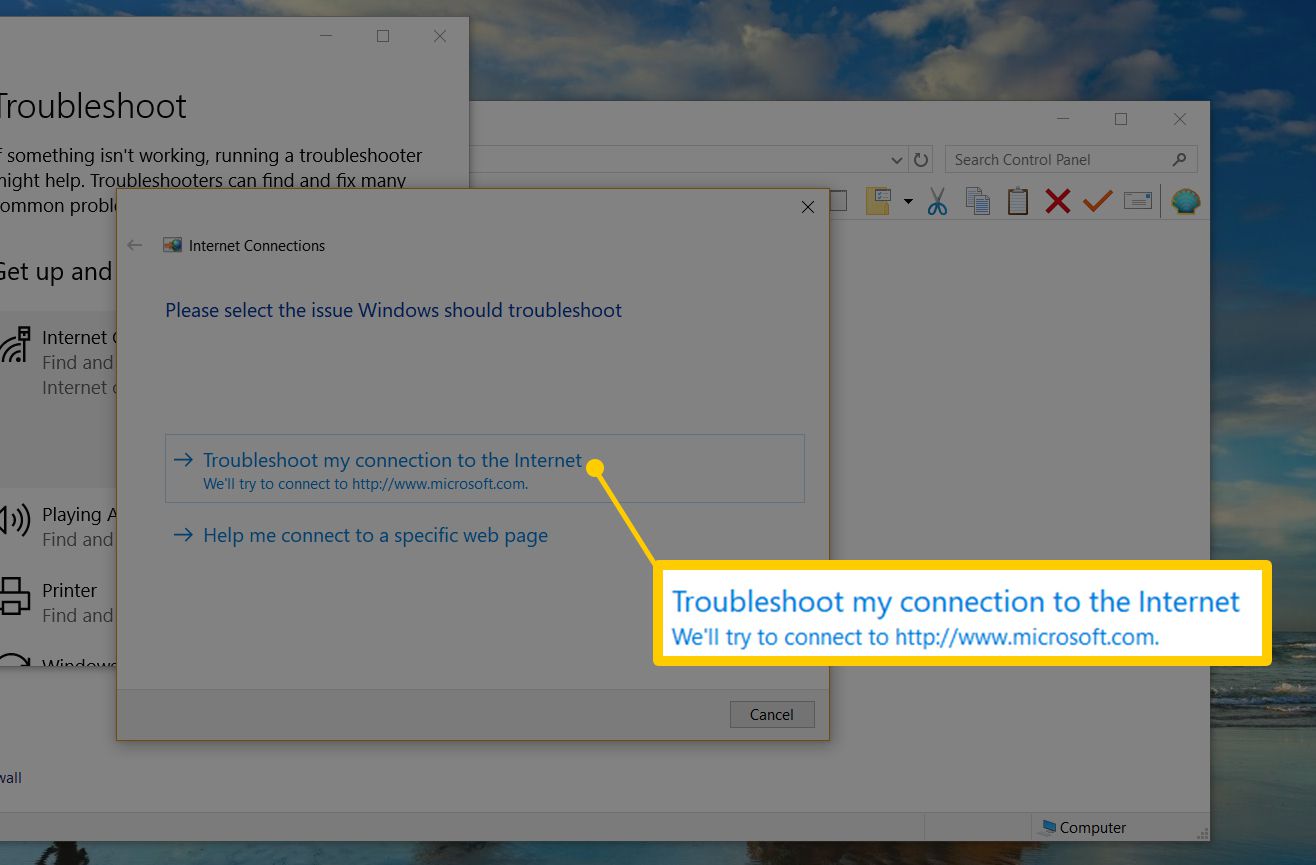
Task: Close the Internet Connections troubleshooter dialog
Action: (807, 207)
